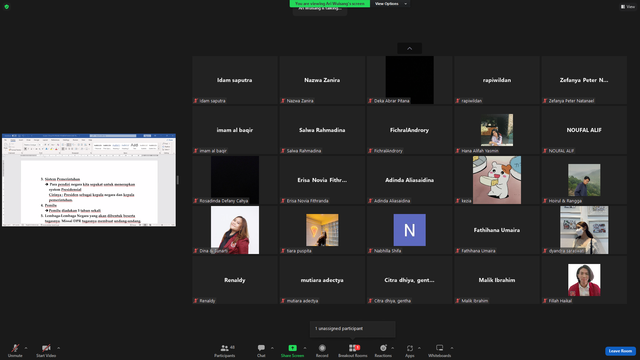Select Rosadinda Defany Cahya's video tile

(235, 180)
